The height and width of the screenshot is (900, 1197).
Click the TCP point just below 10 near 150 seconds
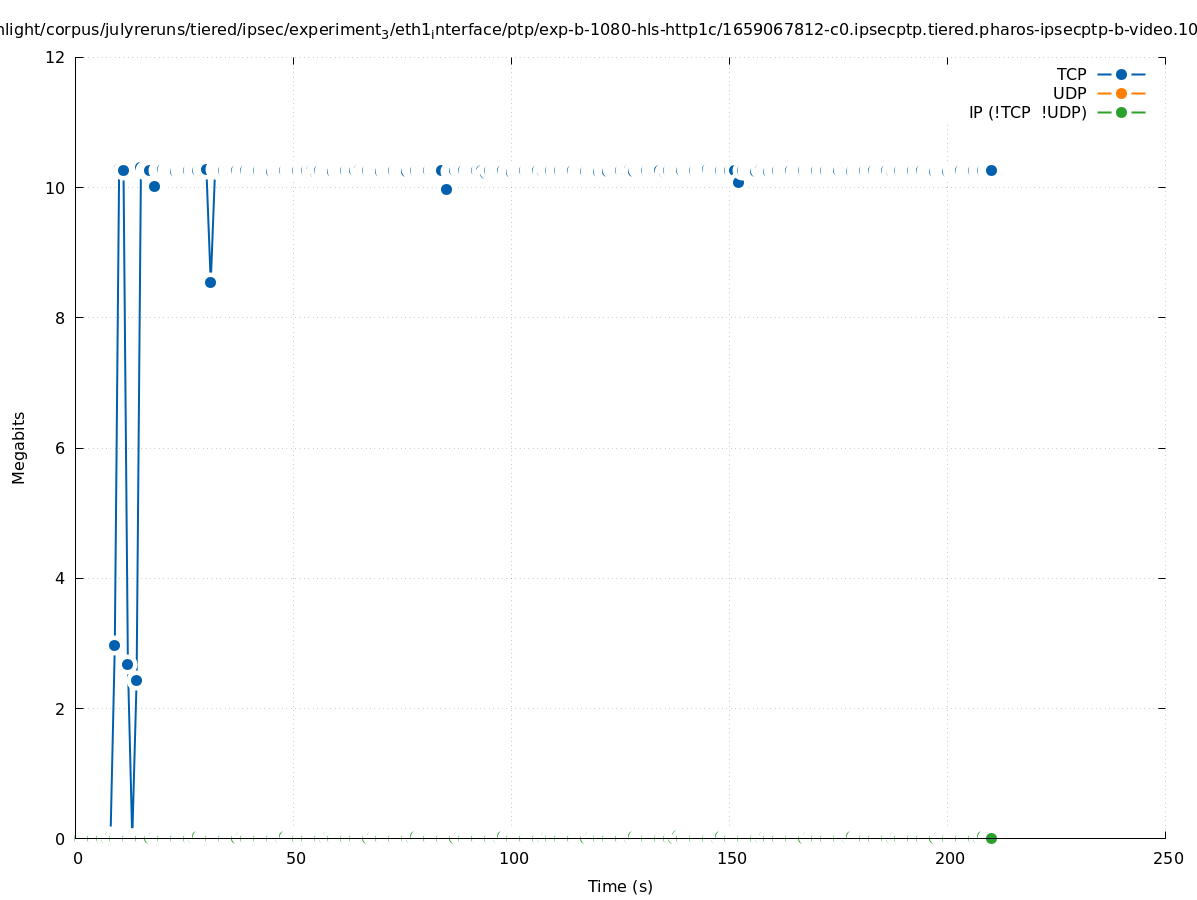(738, 182)
